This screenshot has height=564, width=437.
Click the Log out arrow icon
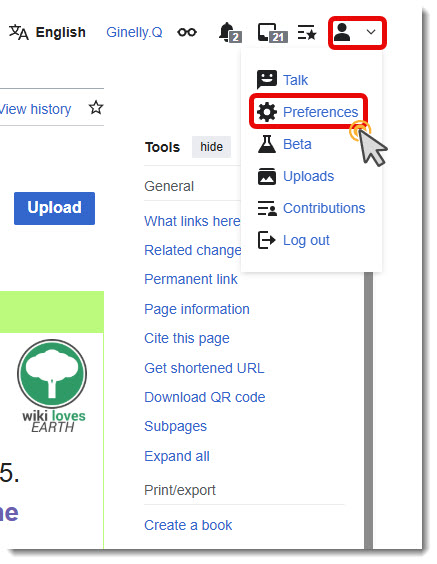pos(267,240)
